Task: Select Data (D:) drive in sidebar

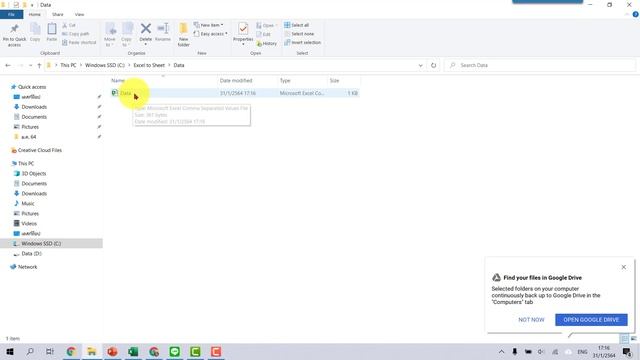Action: click(31, 253)
